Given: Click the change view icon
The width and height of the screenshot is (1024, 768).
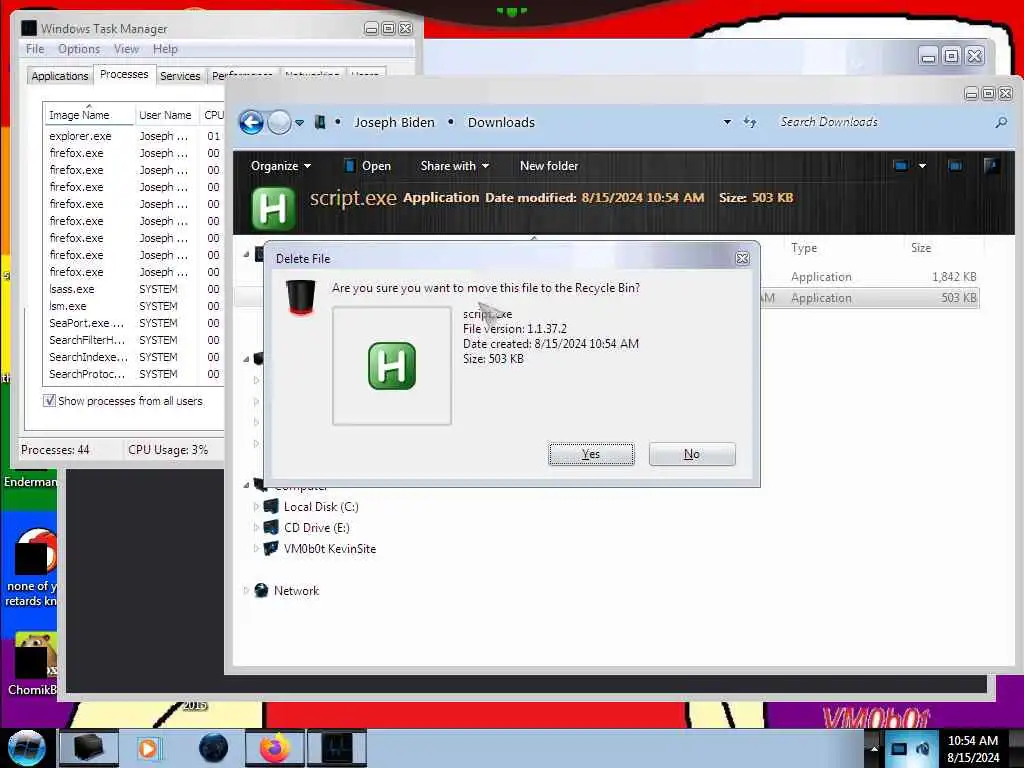Looking at the screenshot, I should point(901,166).
